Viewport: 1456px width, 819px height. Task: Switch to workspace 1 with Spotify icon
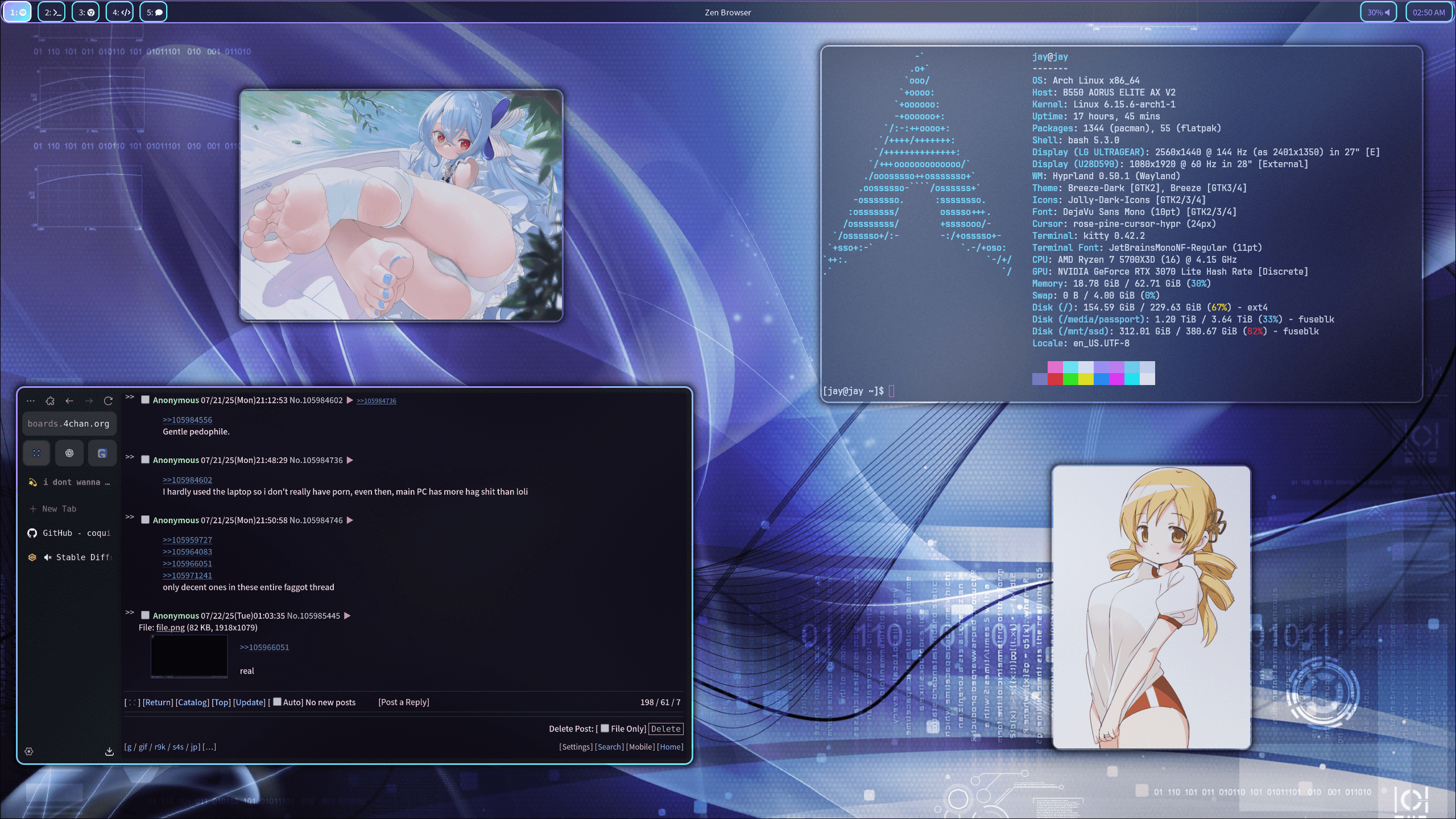coord(18,12)
